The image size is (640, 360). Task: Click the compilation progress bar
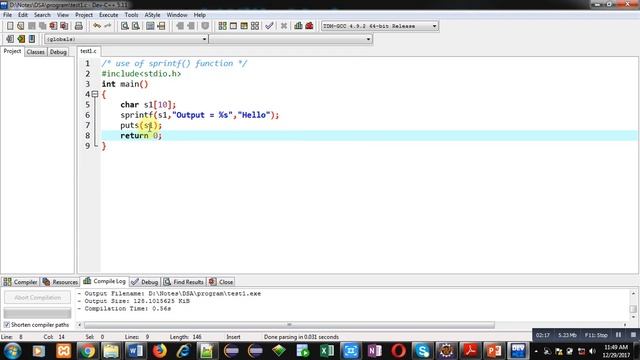38,313
